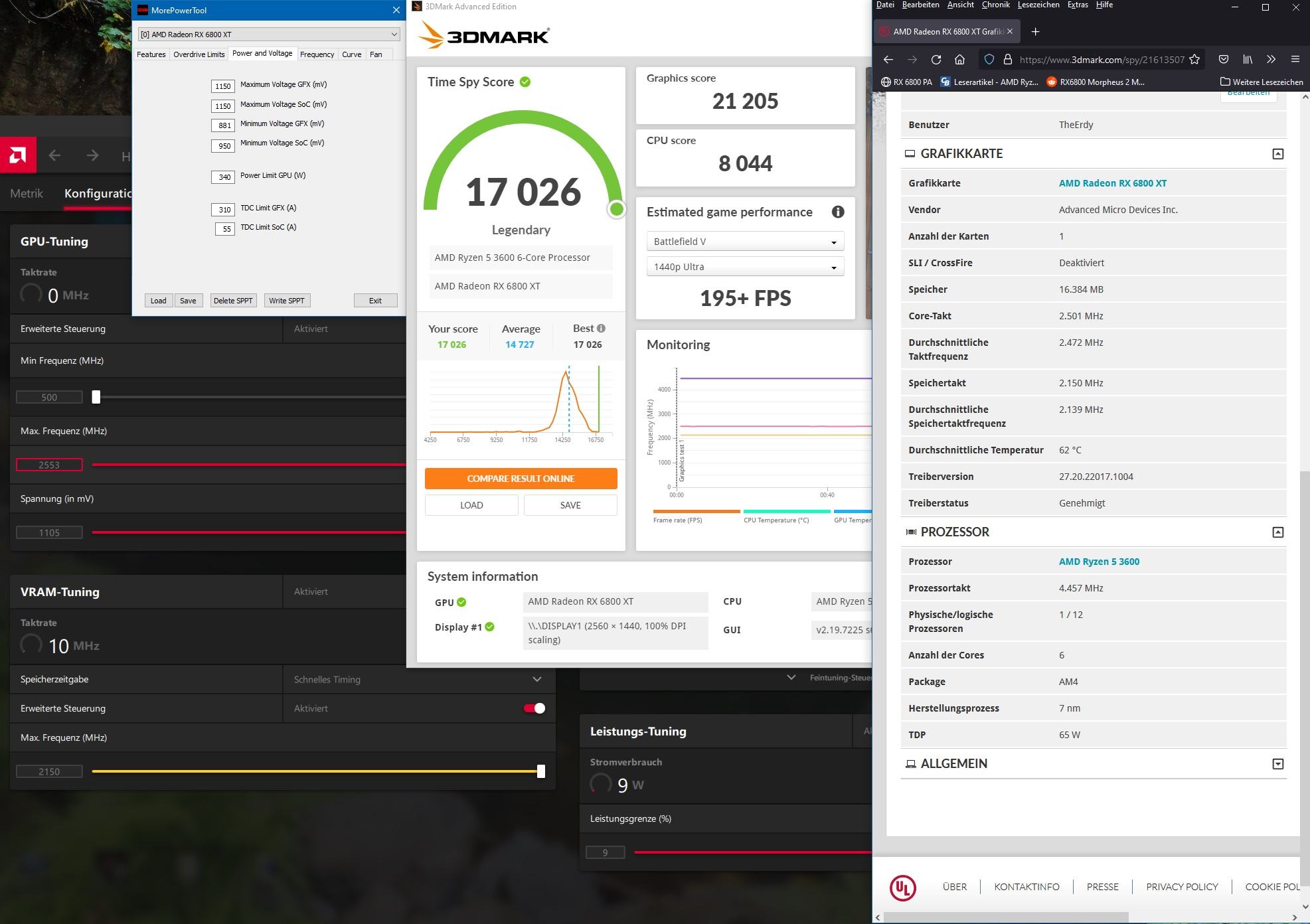
Task: Click VRAM Max. Frequenz slider handle
Action: [x=541, y=771]
